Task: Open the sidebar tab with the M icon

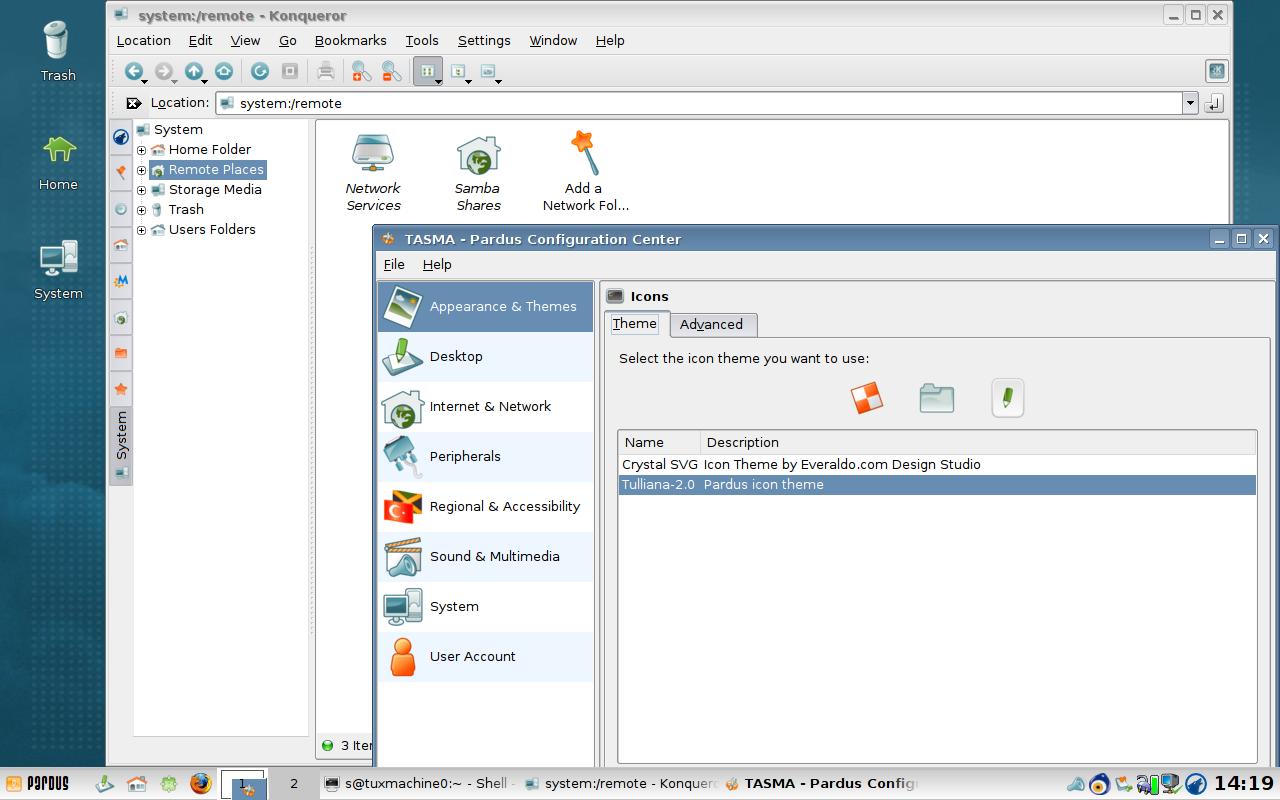Action: pos(121,281)
